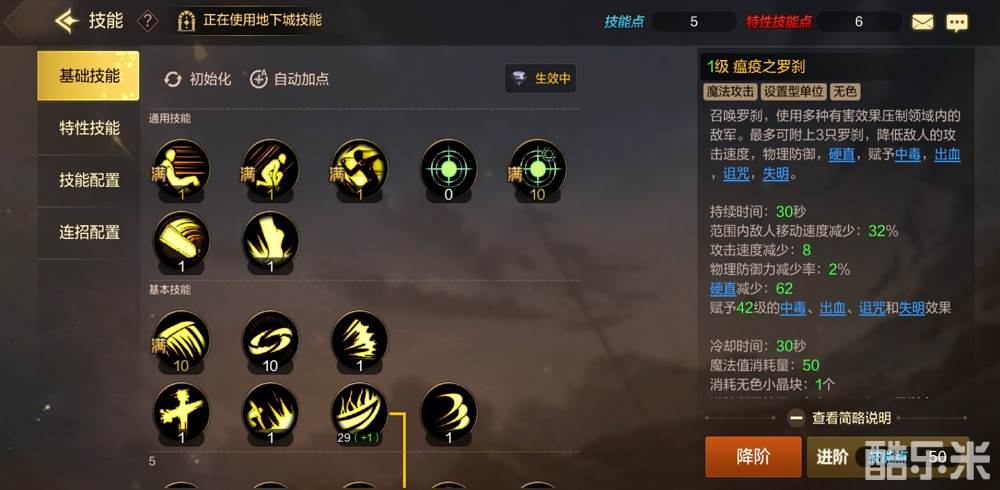Collapse details via 查看简略说明

tap(839, 418)
